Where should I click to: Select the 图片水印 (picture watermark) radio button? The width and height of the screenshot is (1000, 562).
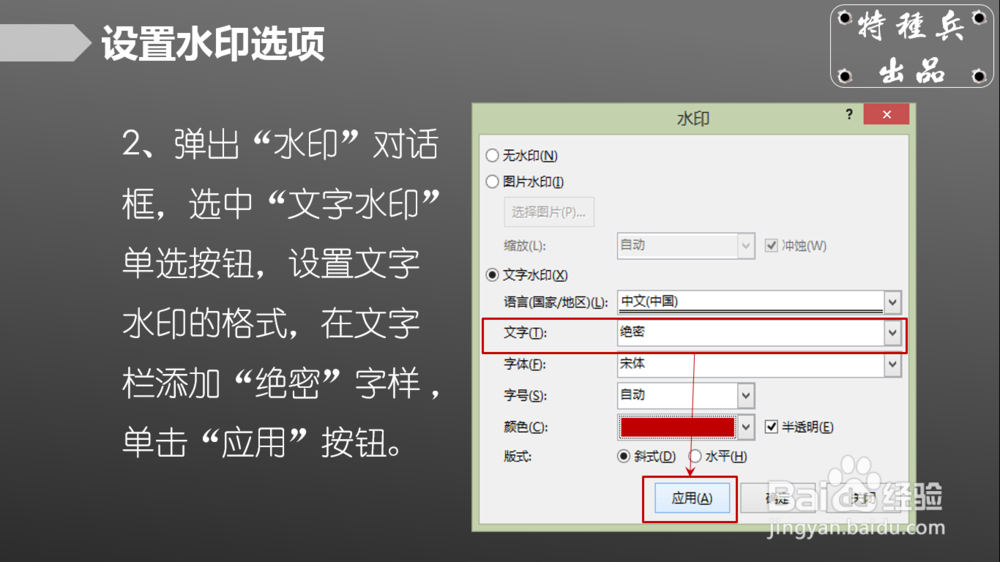(x=492, y=182)
